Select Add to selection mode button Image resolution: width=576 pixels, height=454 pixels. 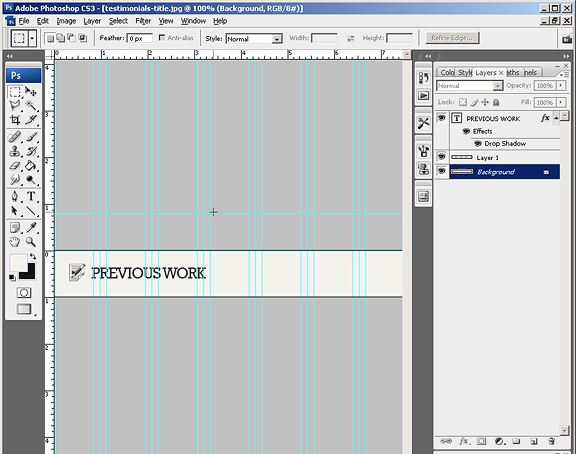[x=60, y=38]
